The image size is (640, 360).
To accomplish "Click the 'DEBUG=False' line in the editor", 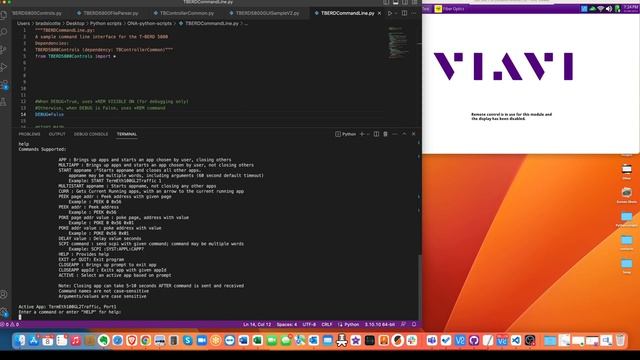I will 49,115.
